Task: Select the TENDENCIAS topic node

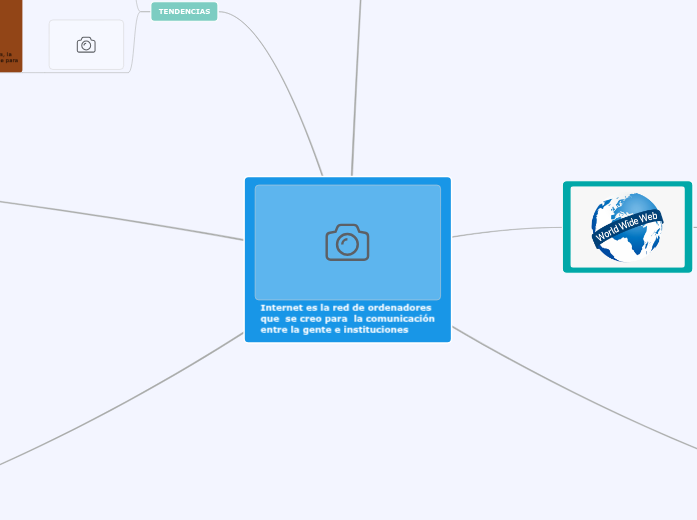Action: click(184, 12)
